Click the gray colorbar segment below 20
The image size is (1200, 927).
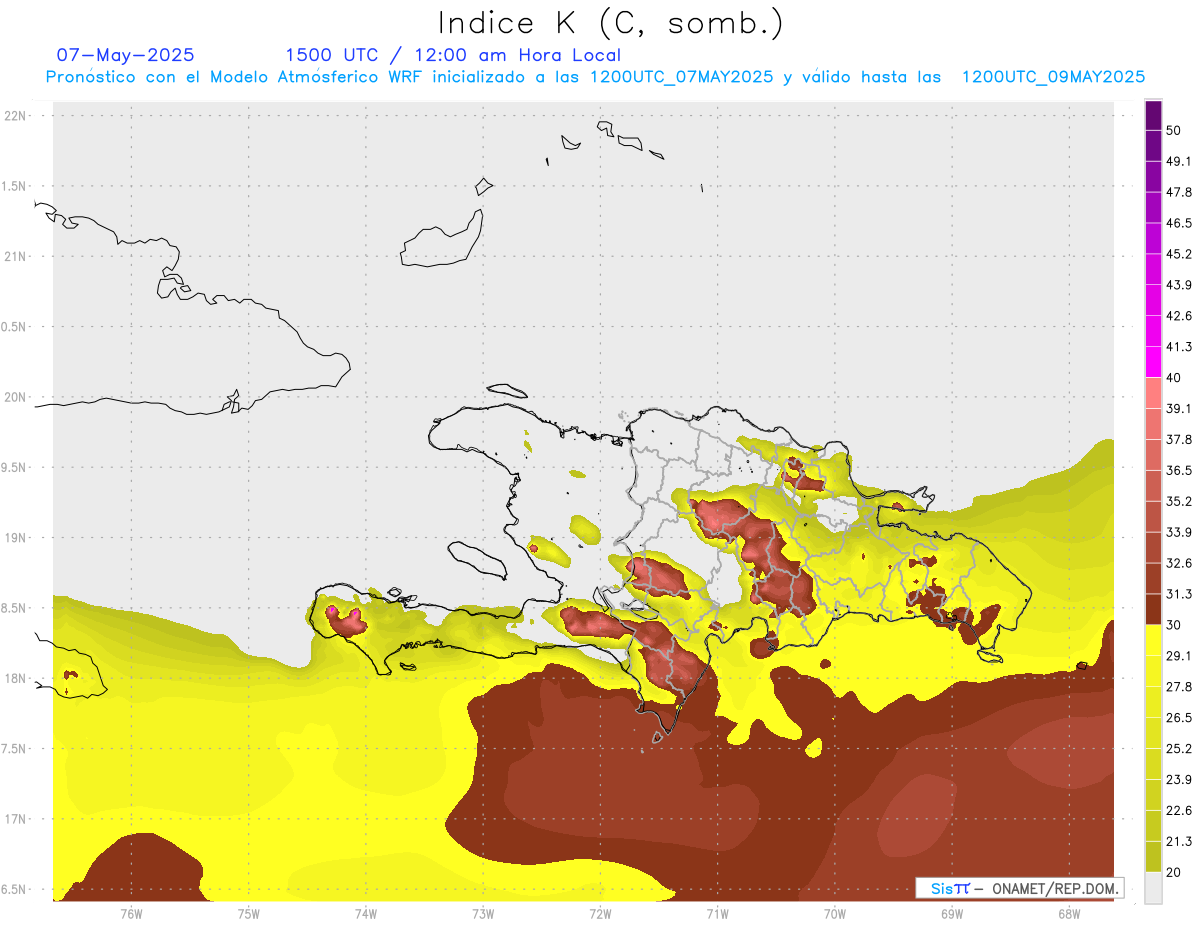click(1153, 887)
